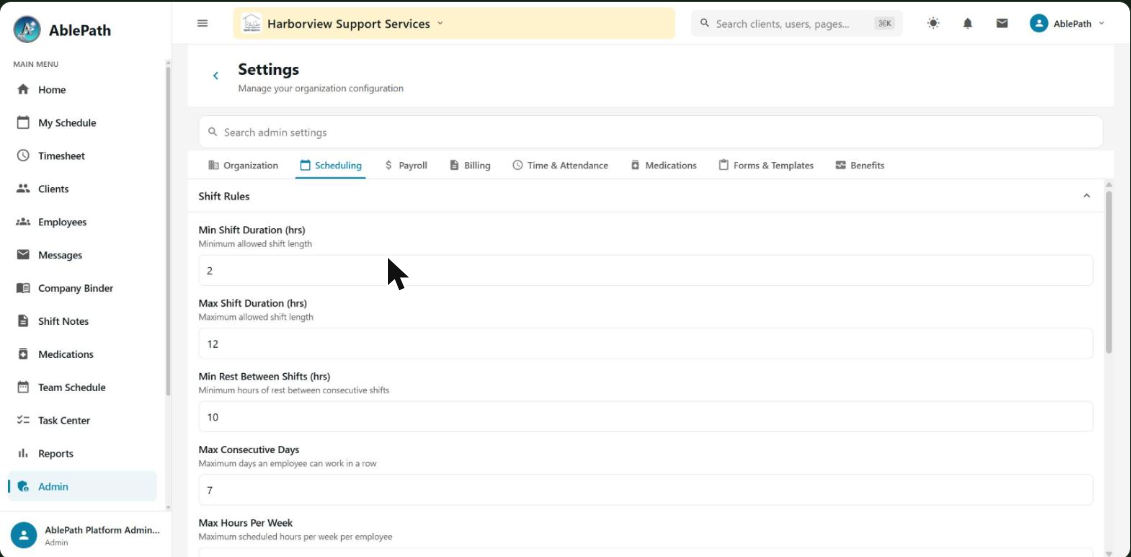Click the admin settings search magnifier
The image size is (1131, 557).
click(212, 132)
